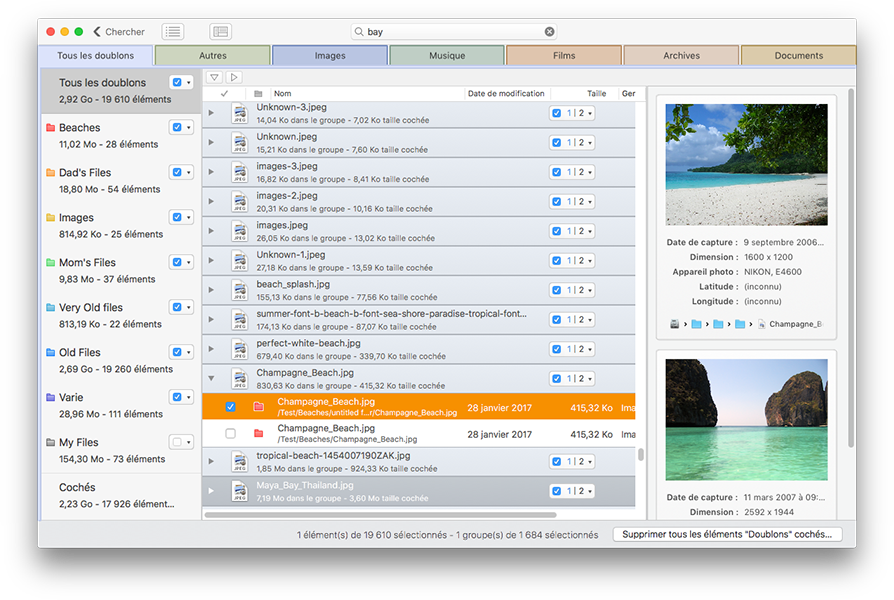Image resolution: width=894 pixels, height=600 pixels.
Task: Toggle the Tous les doublons sidebar checkbox
Action: [177, 82]
